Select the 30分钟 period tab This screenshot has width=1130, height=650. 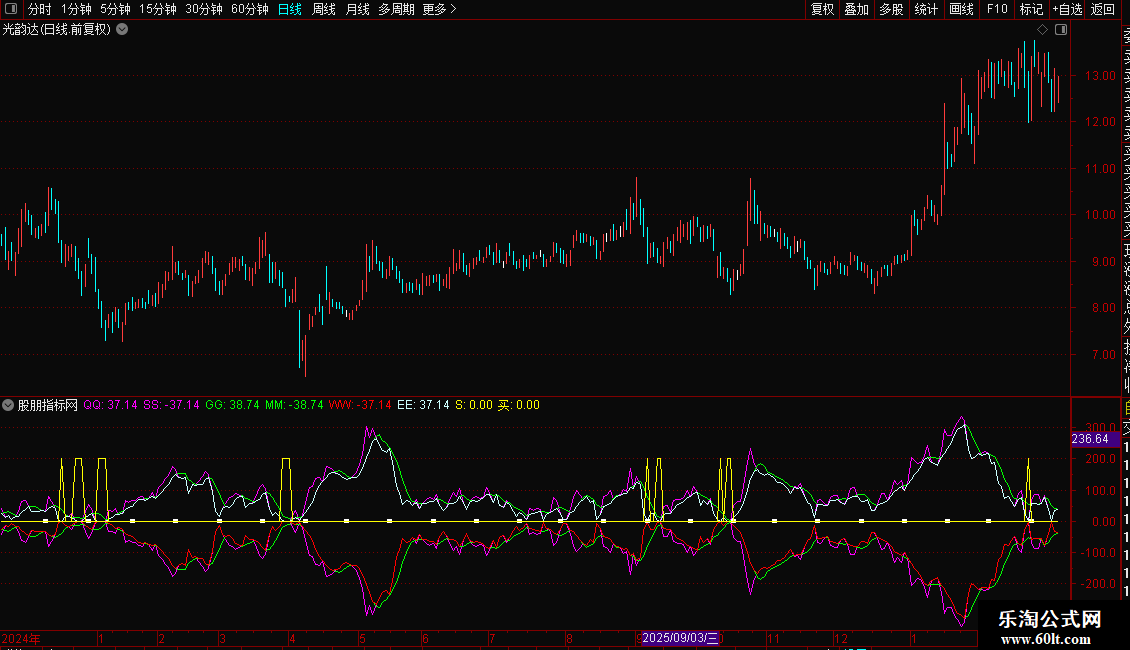(x=204, y=9)
